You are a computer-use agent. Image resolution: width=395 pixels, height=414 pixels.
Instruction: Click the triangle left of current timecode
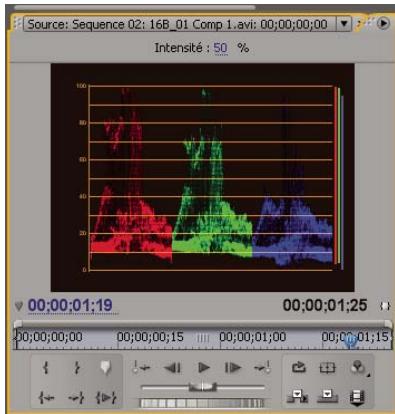(19, 306)
